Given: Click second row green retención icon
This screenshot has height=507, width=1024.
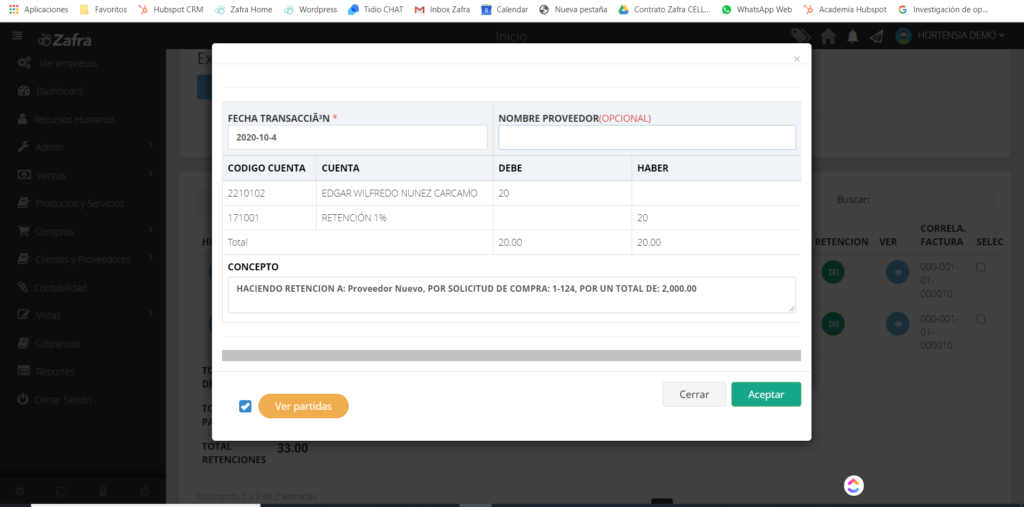Looking at the screenshot, I should tap(833, 323).
